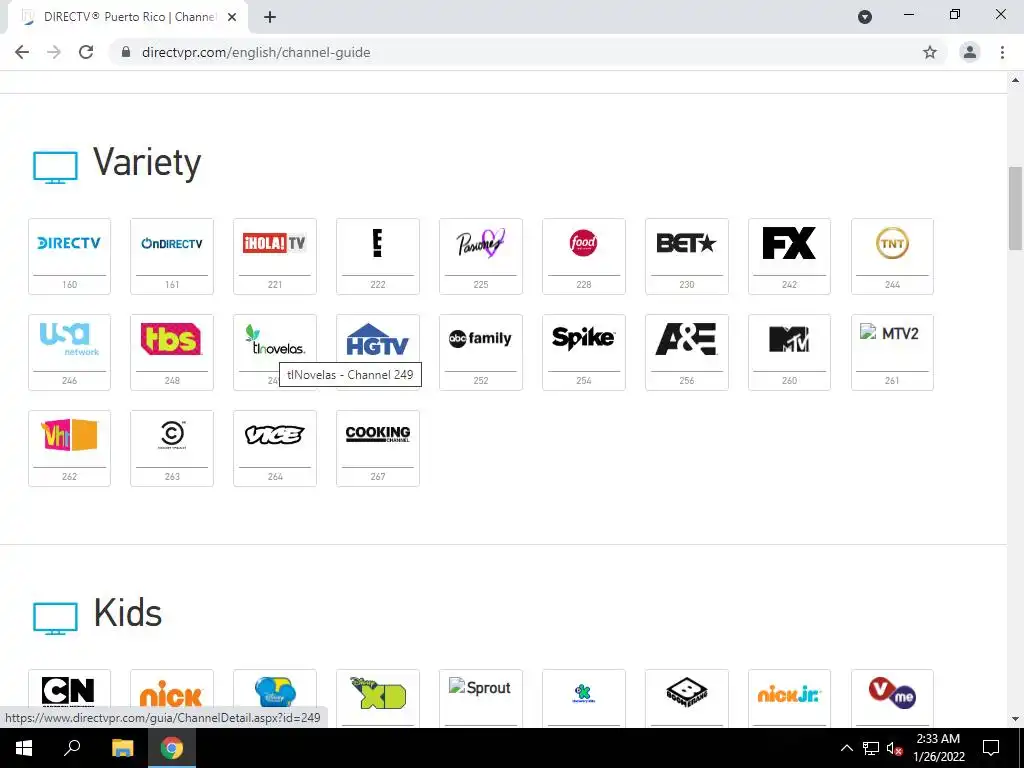Select the VICE channel 264 logo
1024x768 pixels.
(275, 435)
